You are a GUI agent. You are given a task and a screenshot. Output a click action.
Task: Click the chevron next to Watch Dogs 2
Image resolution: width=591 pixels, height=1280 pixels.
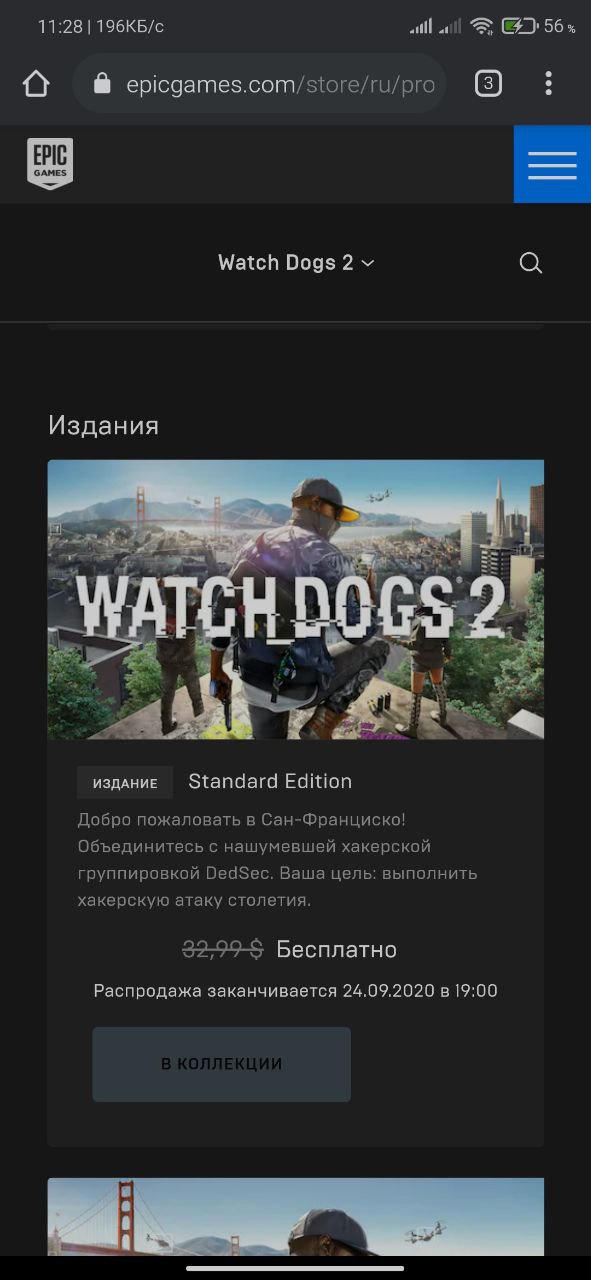pyautogui.click(x=367, y=263)
